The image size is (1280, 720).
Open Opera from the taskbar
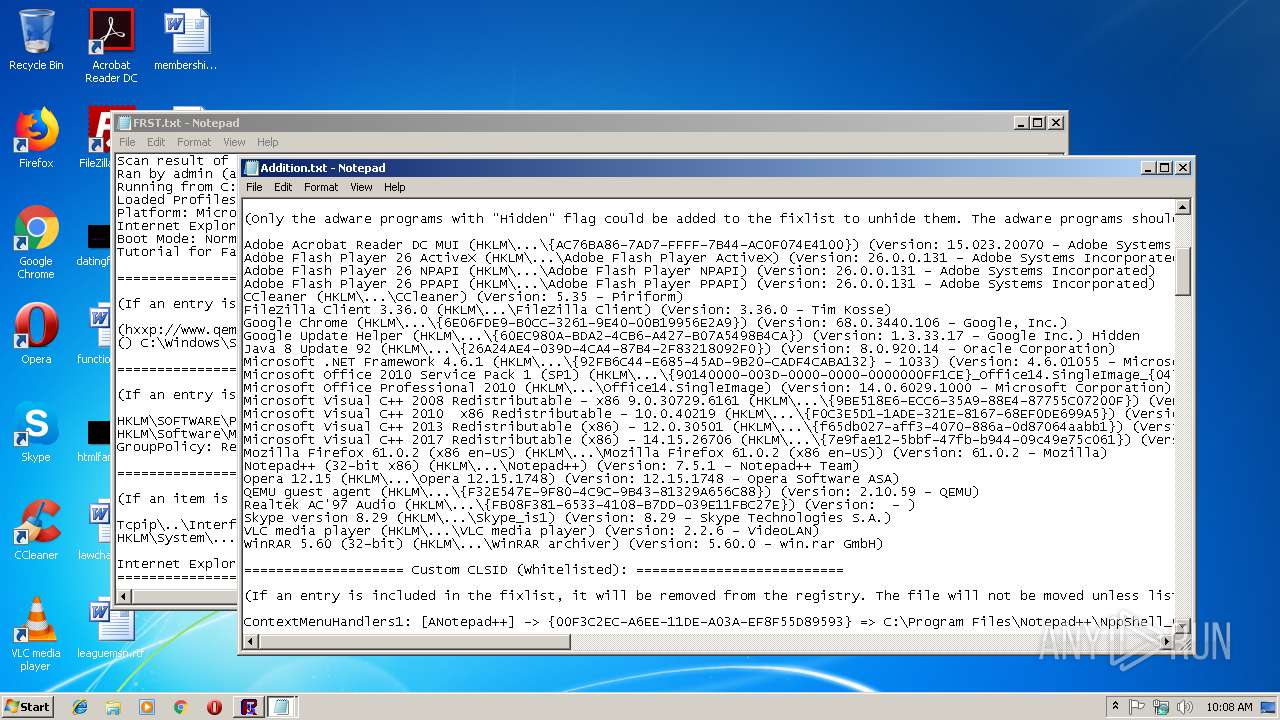coord(214,707)
